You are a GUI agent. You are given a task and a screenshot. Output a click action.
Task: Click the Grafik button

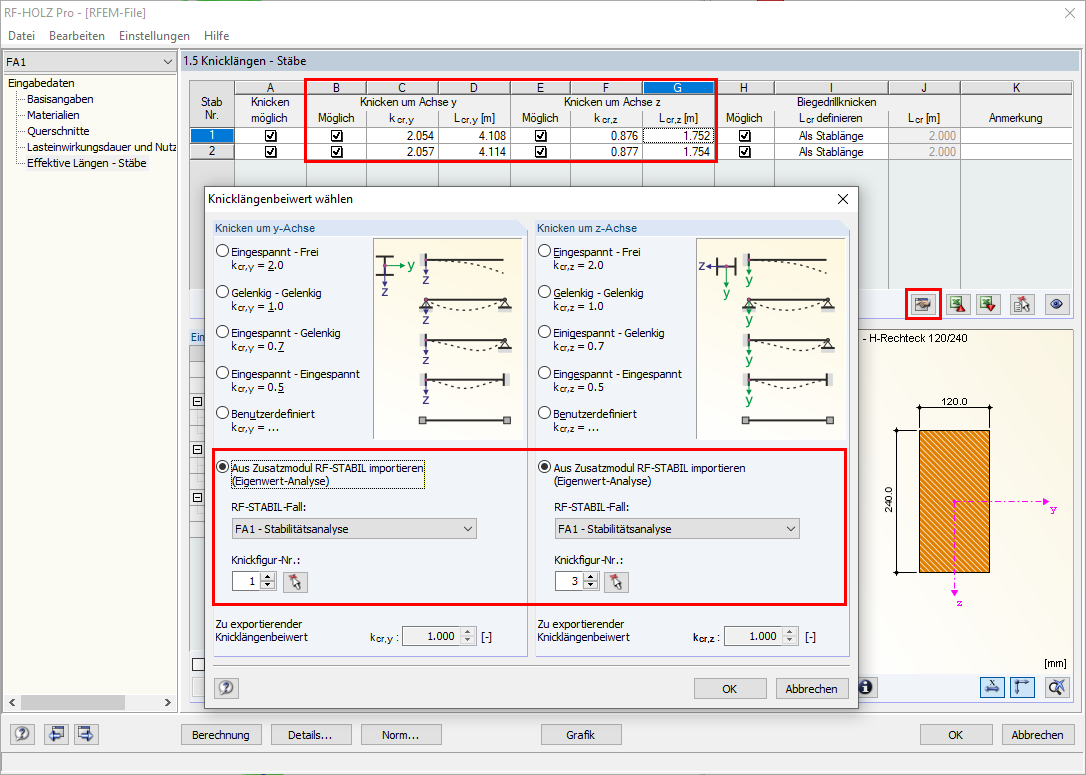click(580, 734)
